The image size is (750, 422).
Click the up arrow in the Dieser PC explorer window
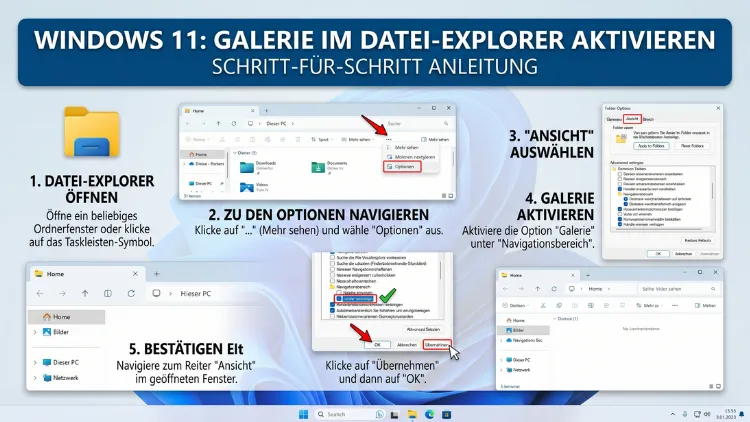[219, 123]
